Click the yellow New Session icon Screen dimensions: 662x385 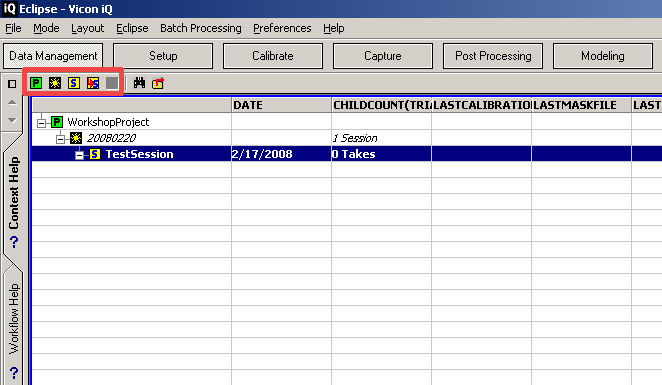pyautogui.click(x=74, y=83)
